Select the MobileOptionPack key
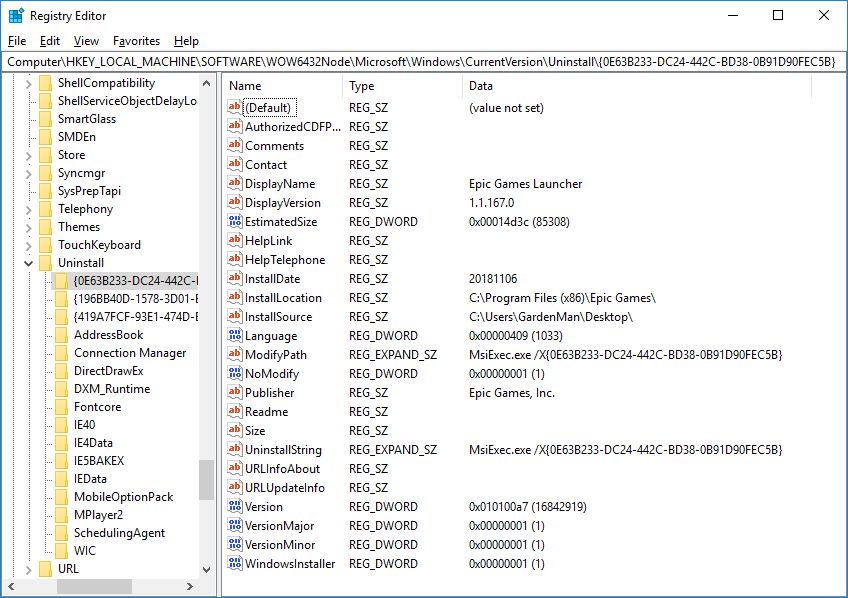848x598 pixels. click(123, 497)
